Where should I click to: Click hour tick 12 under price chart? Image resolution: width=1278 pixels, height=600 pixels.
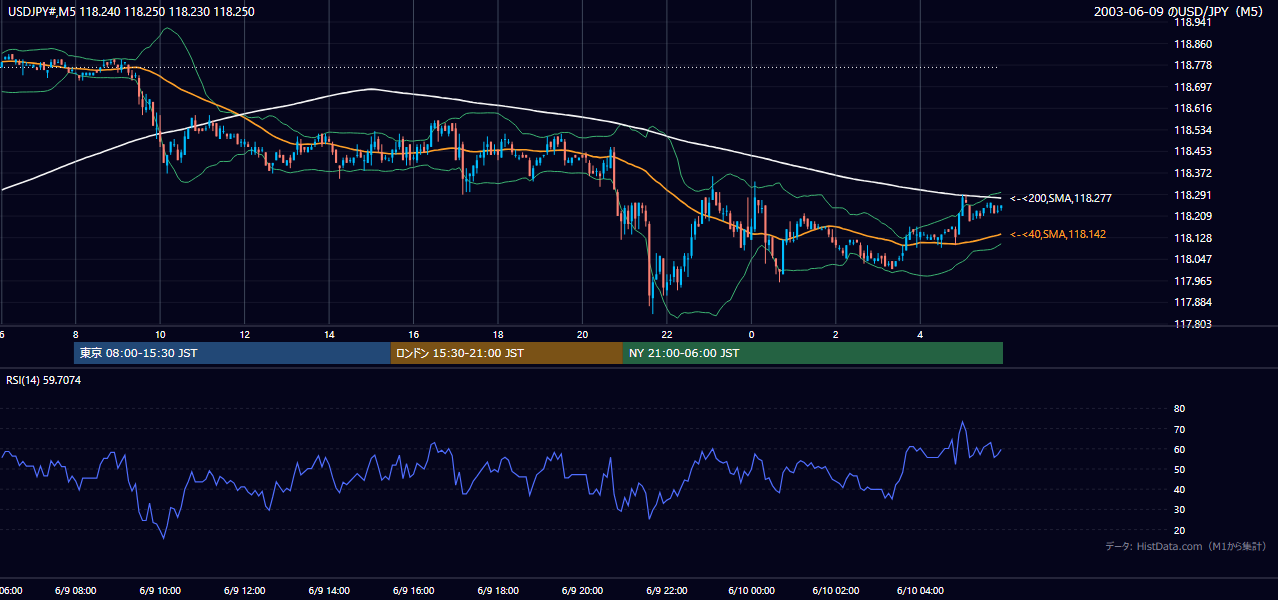click(245, 334)
